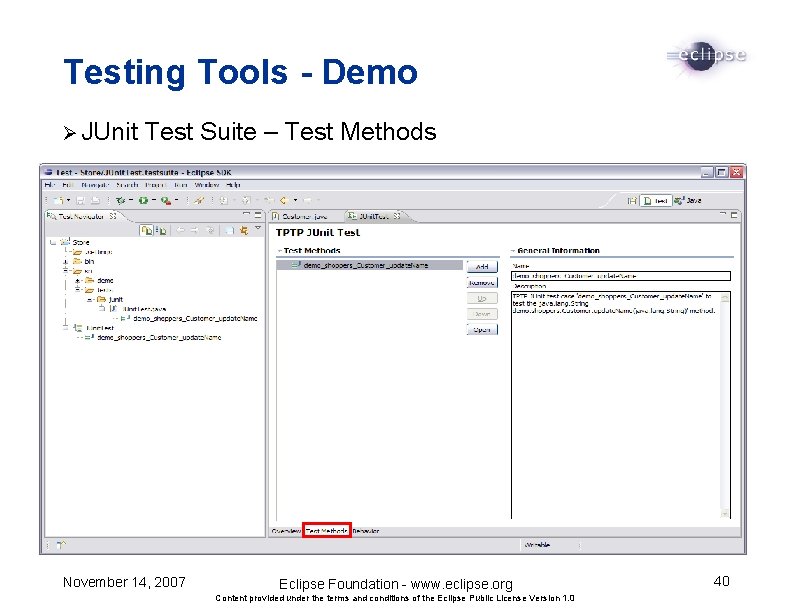
Task: Select the JUnitTest editor tab
Action: pos(375,216)
